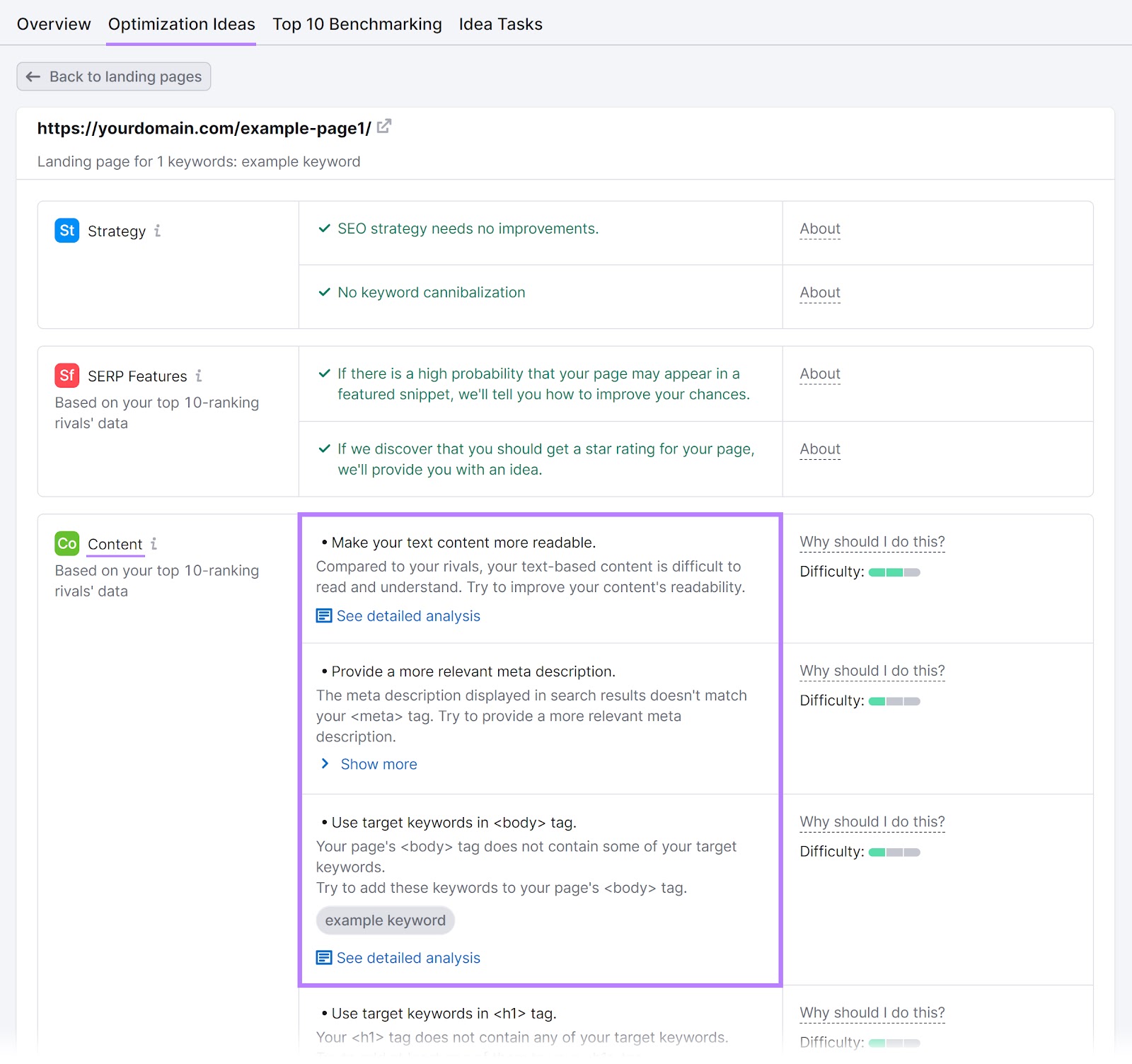Open external link icon beside page URL
The image size is (1132, 1064).
click(384, 127)
